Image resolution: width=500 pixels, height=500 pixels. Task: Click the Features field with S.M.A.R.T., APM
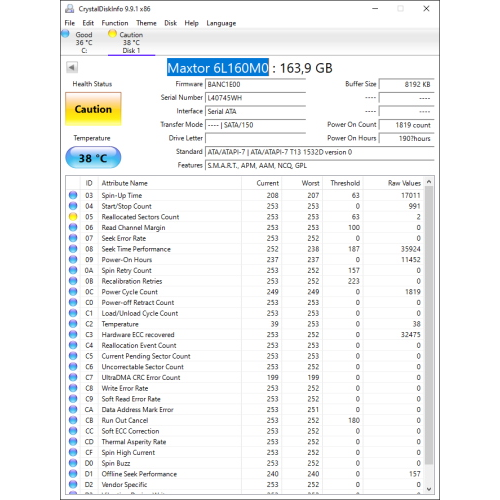(x=320, y=166)
